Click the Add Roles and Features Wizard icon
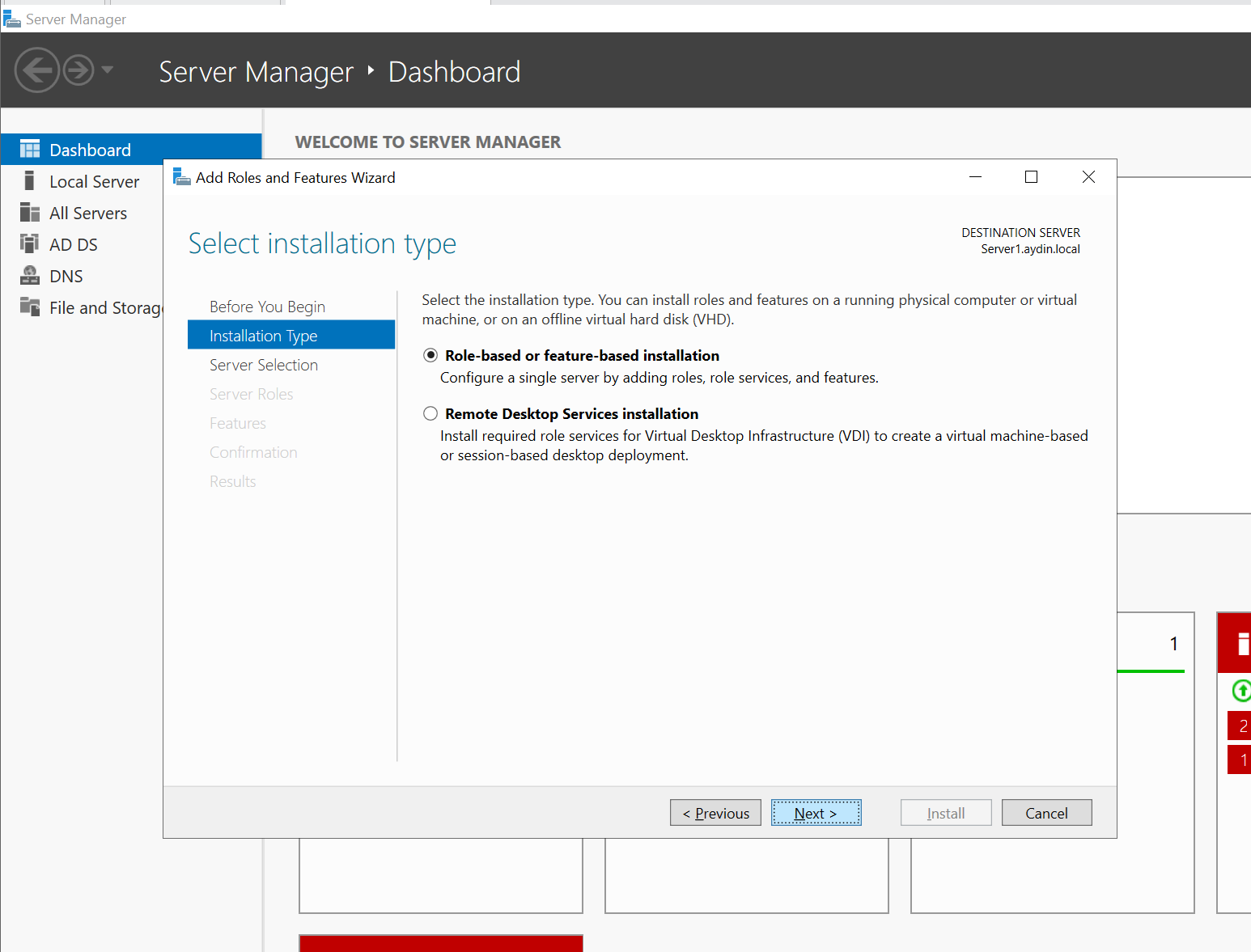Image resolution: width=1251 pixels, height=952 pixels. point(182,177)
